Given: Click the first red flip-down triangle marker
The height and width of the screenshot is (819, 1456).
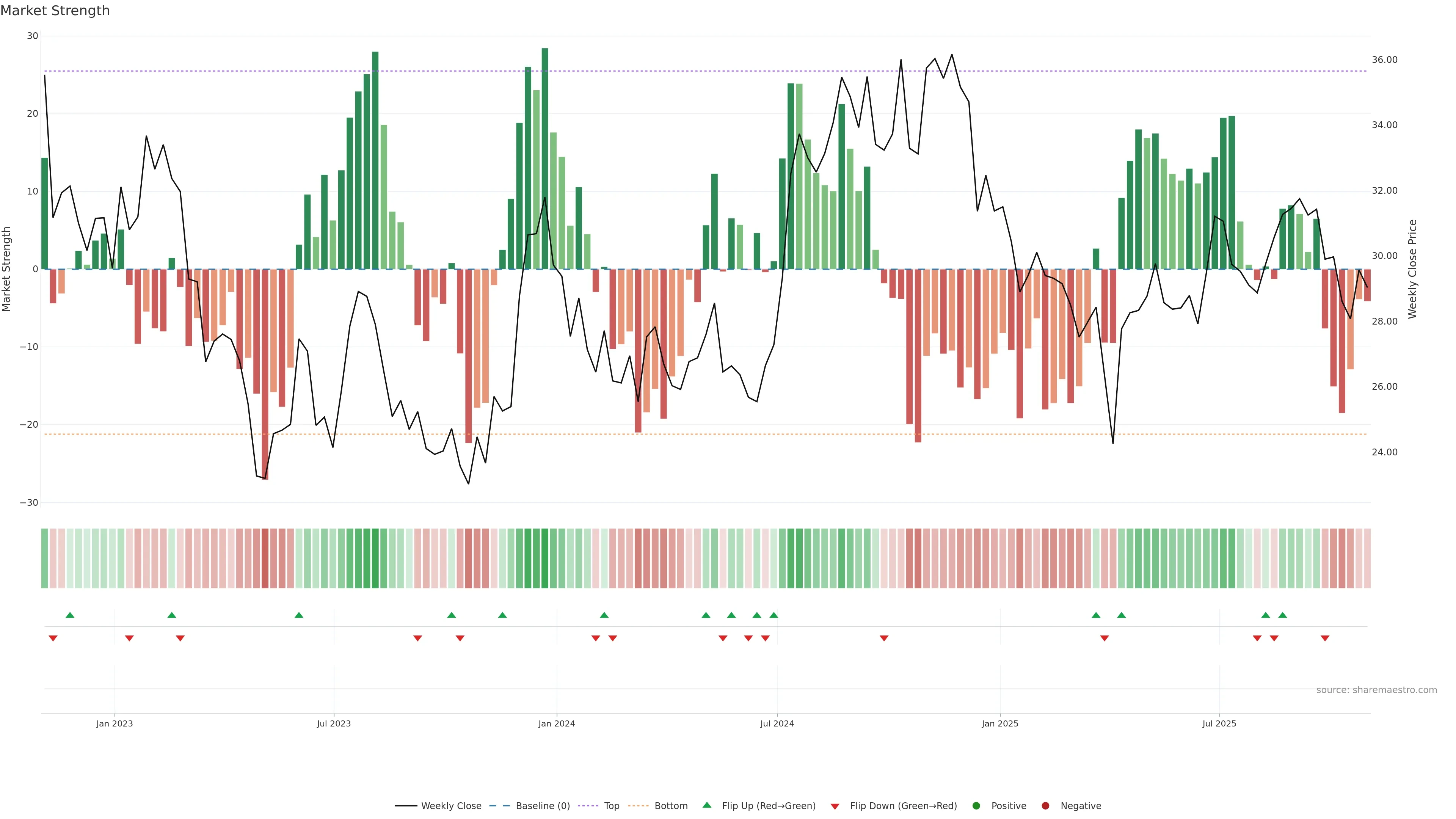Looking at the screenshot, I should point(53,638).
